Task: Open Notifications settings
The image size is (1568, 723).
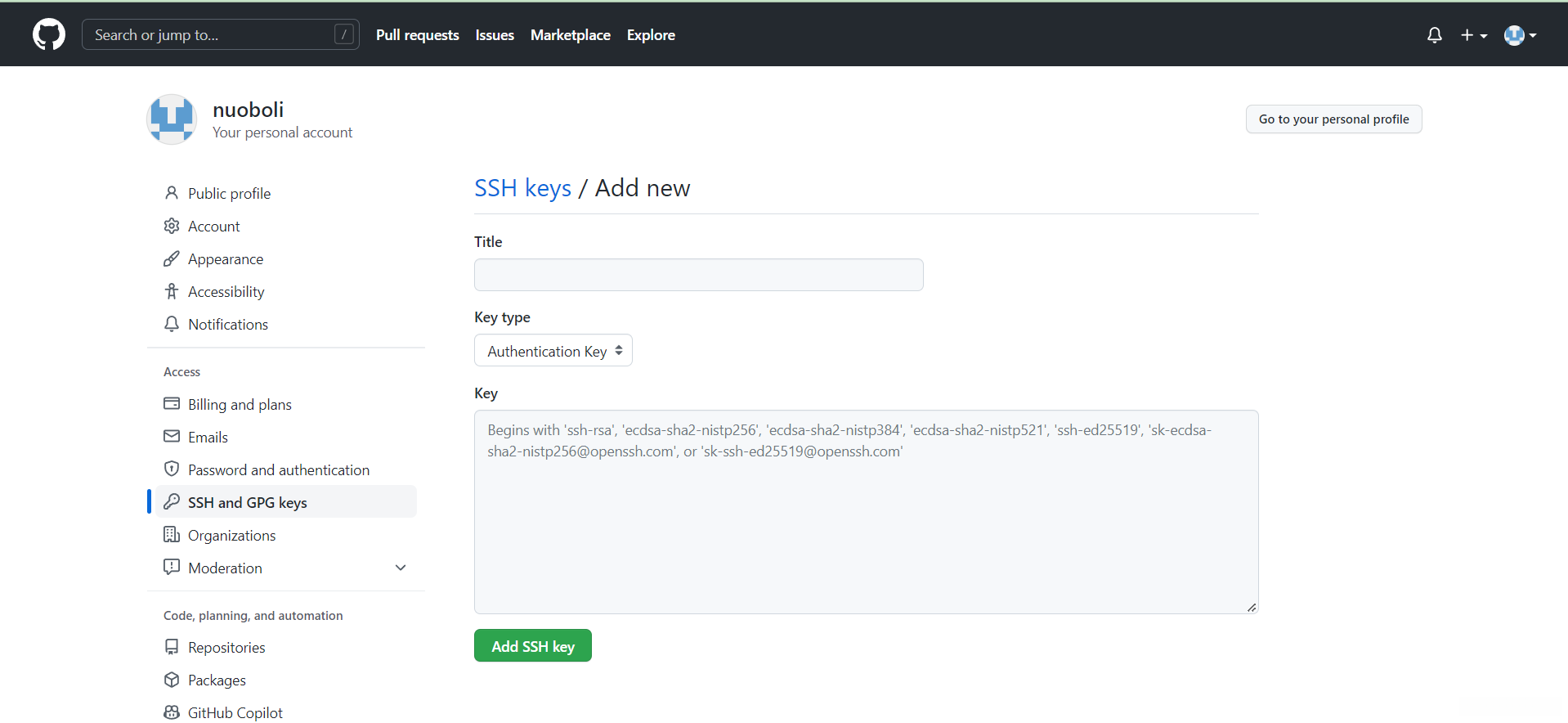Action: click(228, 325)
